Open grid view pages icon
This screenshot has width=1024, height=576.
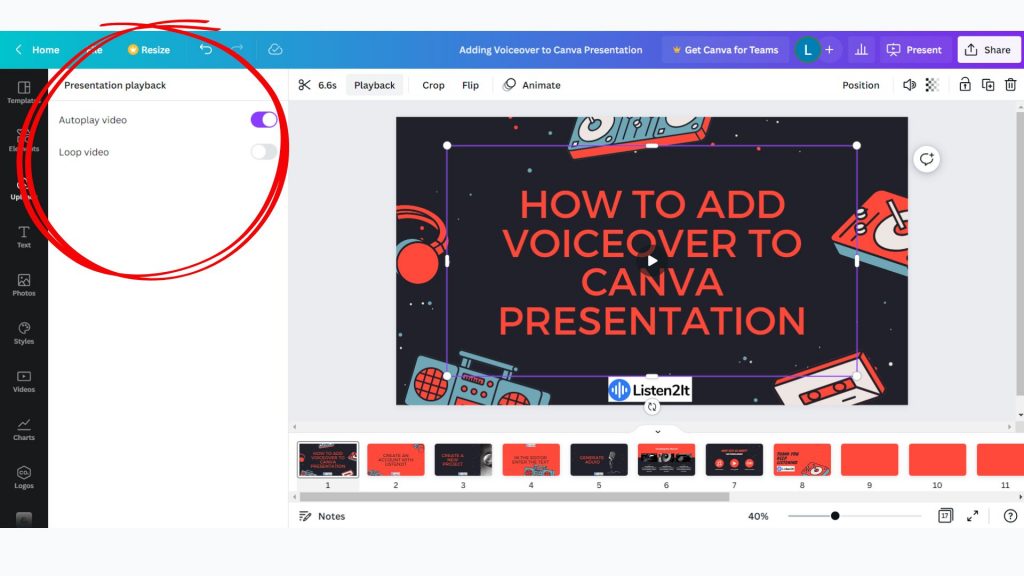pos(945,516)
